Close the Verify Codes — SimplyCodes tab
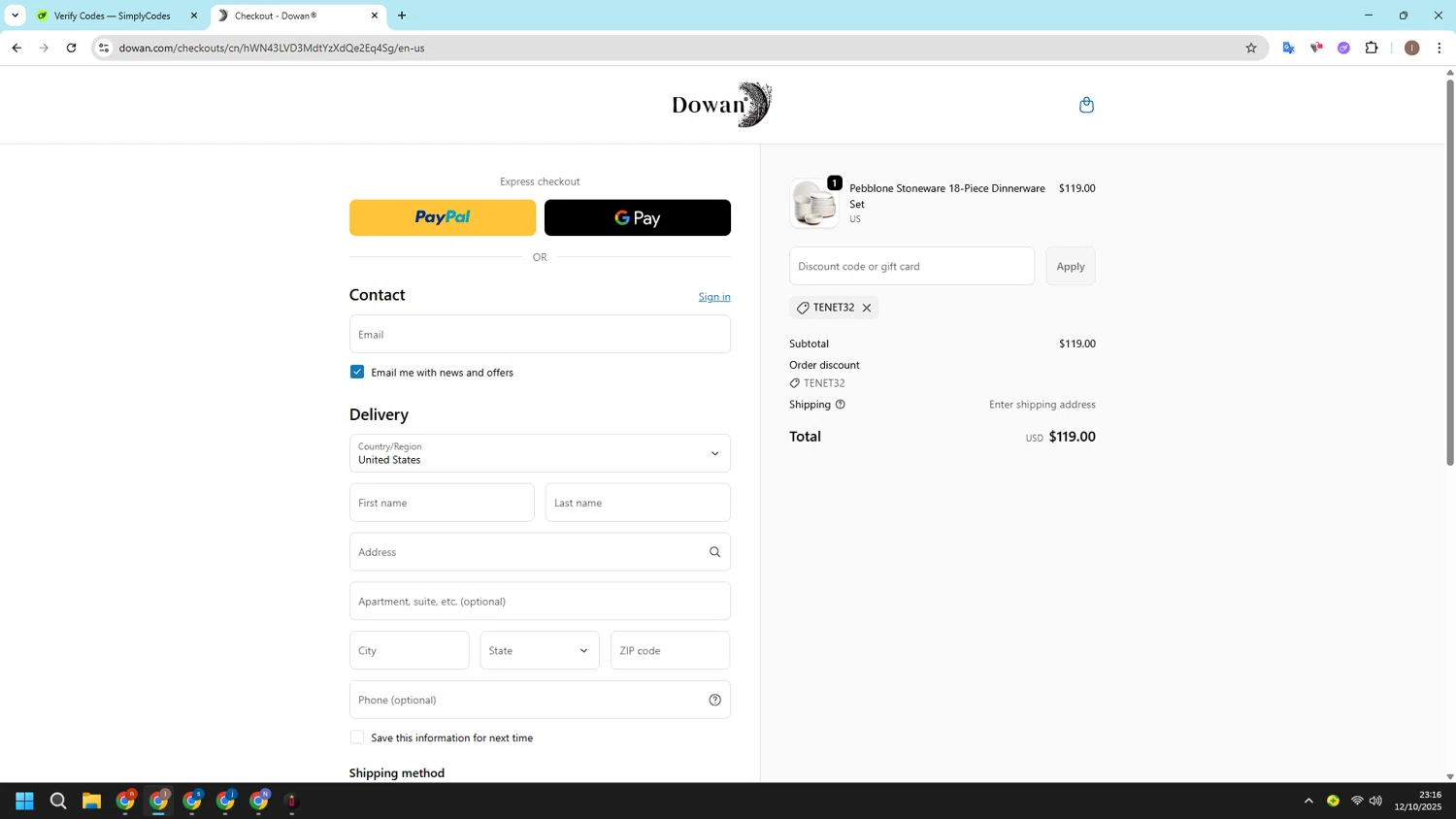The image size is (1456, 819). coord(194,16)
